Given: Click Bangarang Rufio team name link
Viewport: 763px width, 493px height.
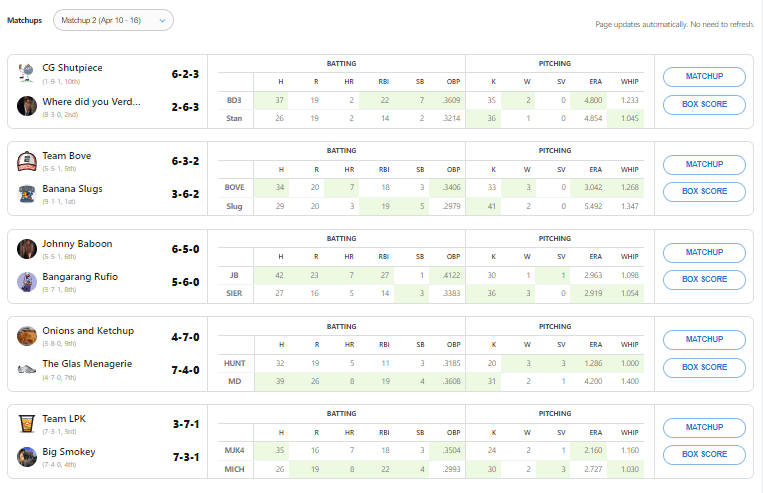Looking at the screenshot, I should coord(79,276).
